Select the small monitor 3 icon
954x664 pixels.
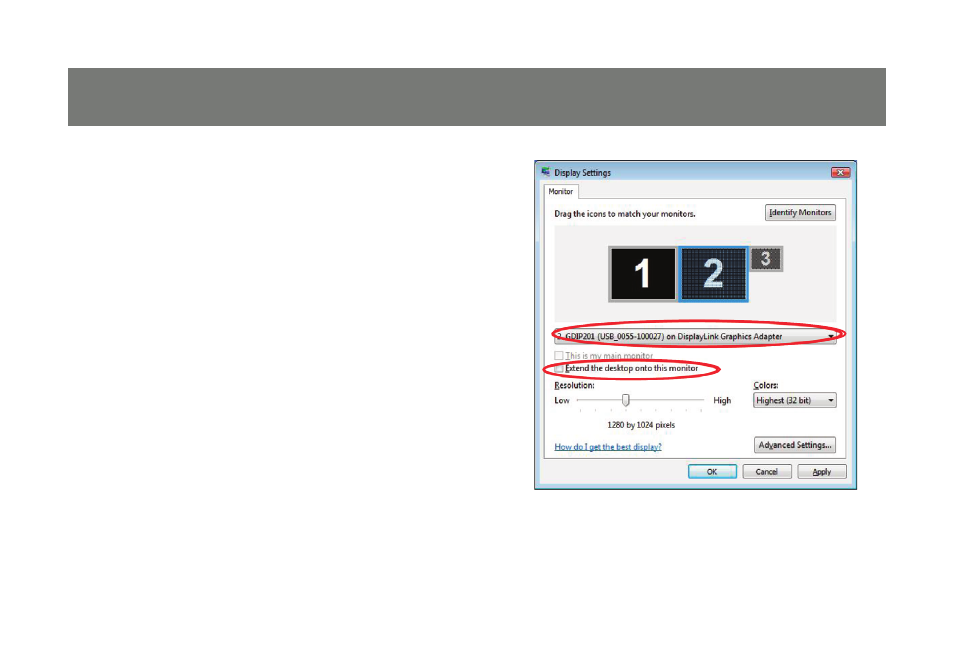pos(765,259)
